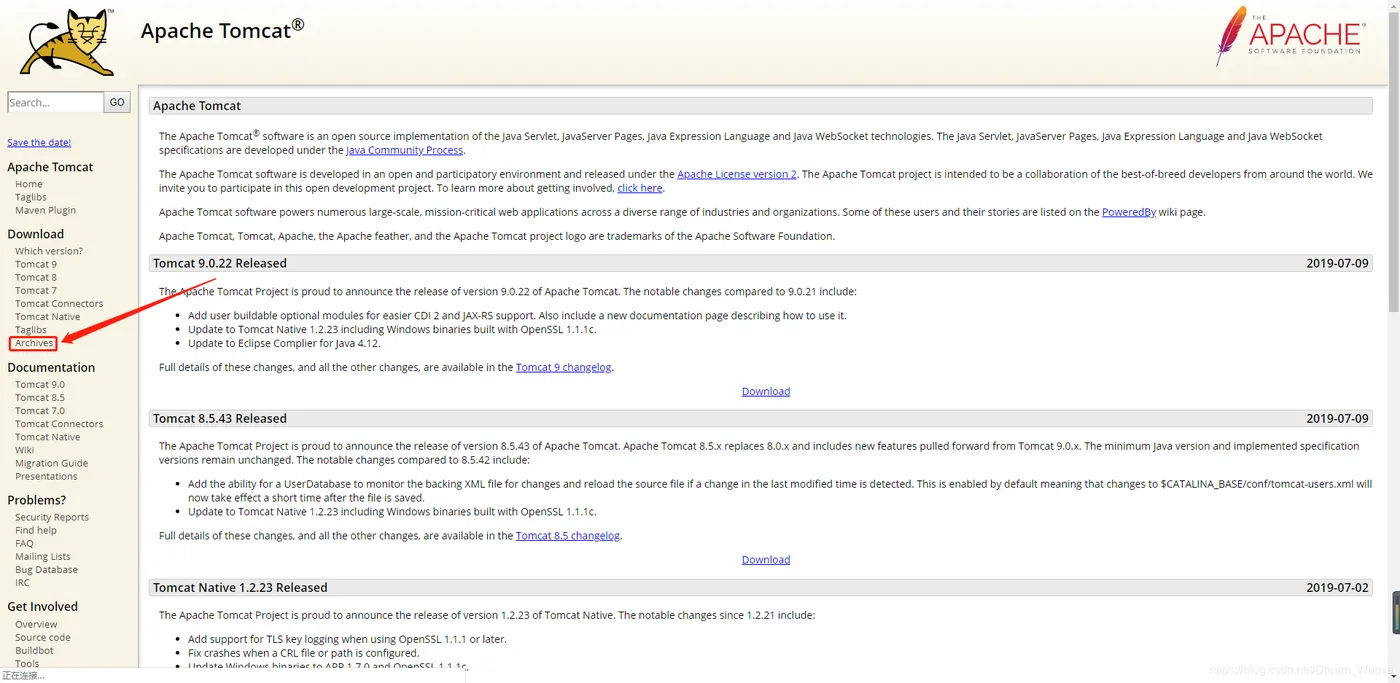1400x683 pixels.
Task: Click the GO search button
Action: coord(117,102)
